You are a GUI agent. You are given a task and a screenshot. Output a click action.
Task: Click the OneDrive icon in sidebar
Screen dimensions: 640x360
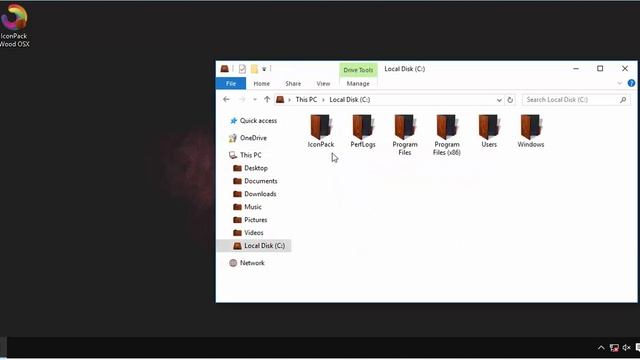(x=233, y=138)
